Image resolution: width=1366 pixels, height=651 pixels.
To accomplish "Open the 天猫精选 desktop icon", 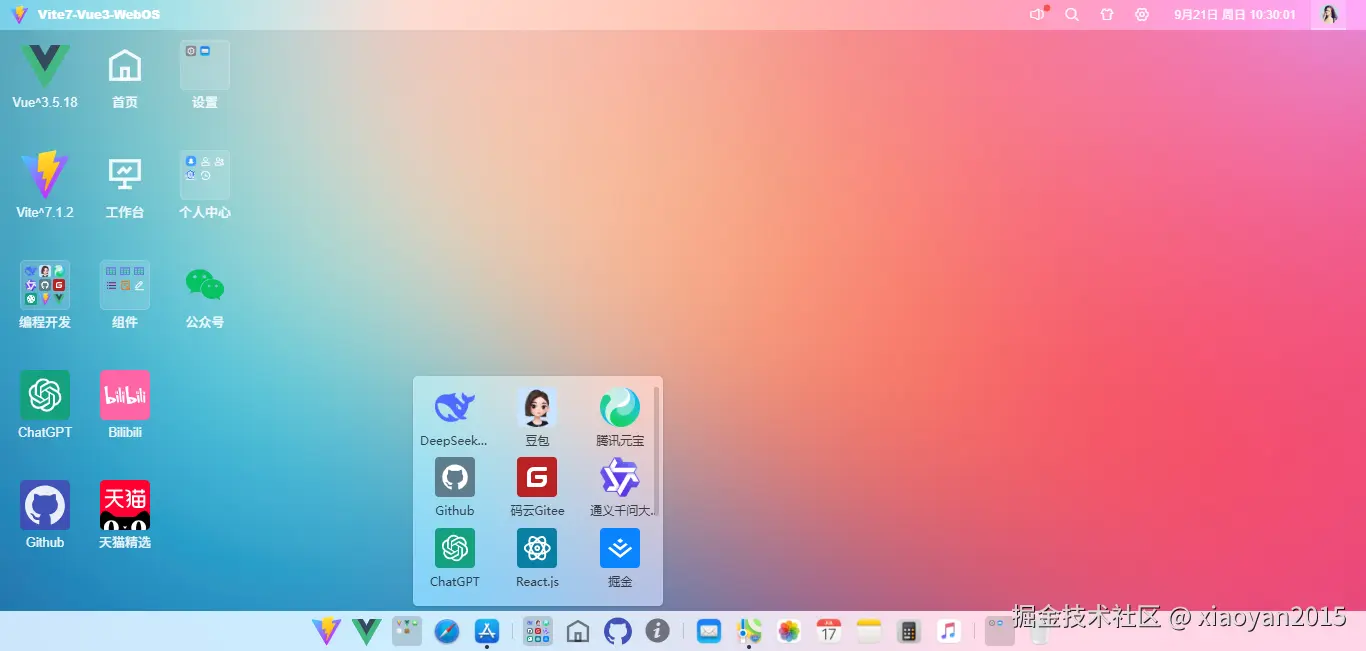I will [x=124, y=503].
